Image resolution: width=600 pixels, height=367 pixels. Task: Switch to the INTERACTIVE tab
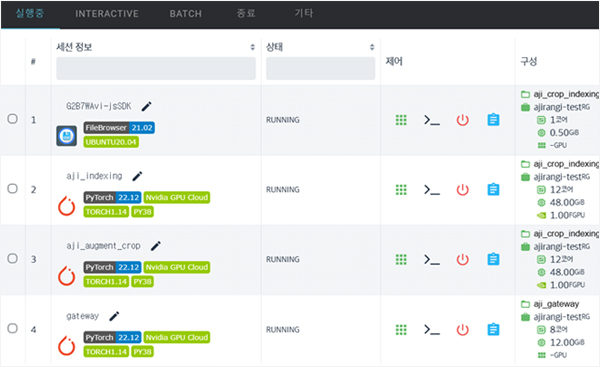[x=107, y=14]
